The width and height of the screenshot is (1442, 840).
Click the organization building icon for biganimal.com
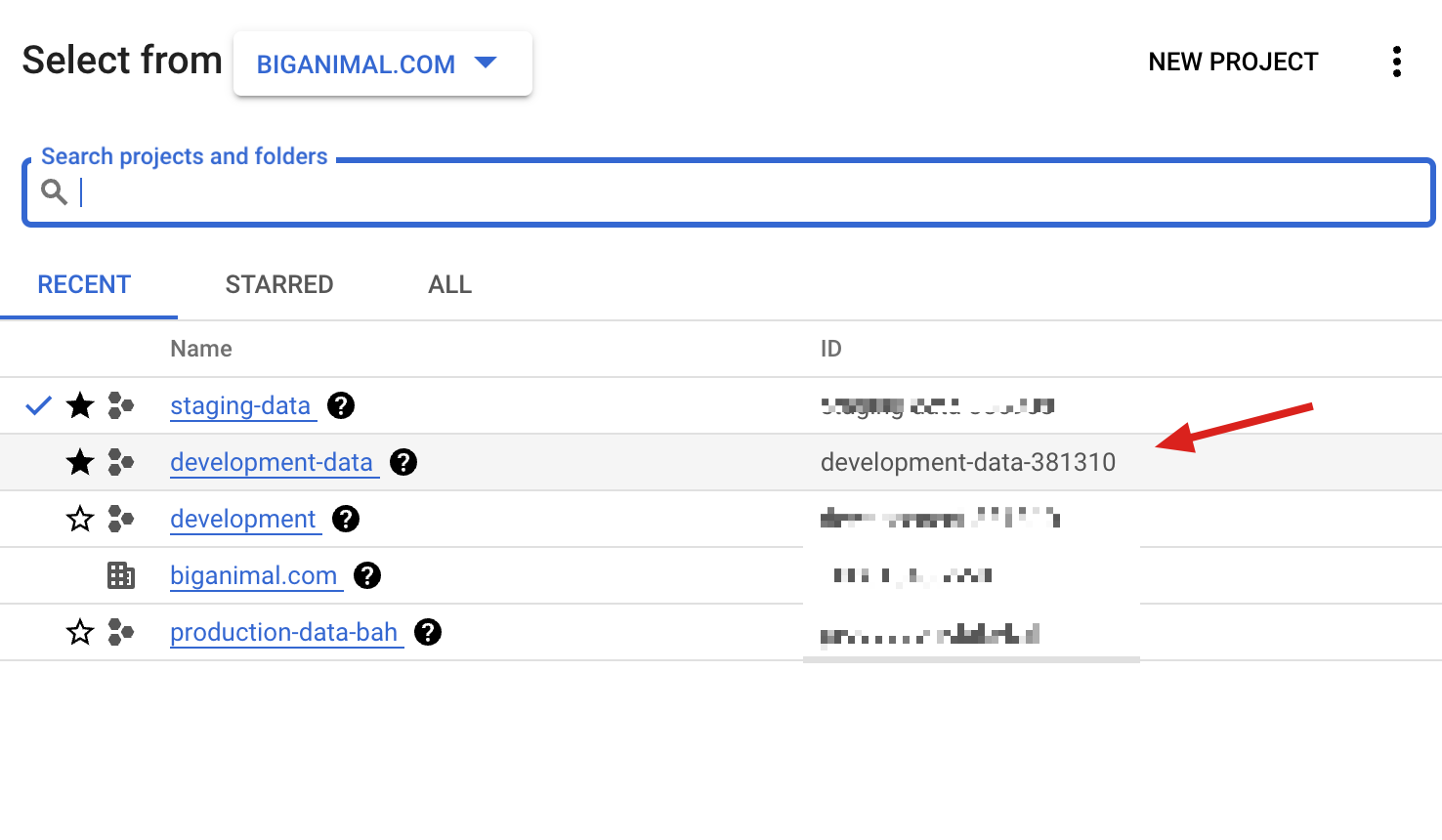click(121, 575)
